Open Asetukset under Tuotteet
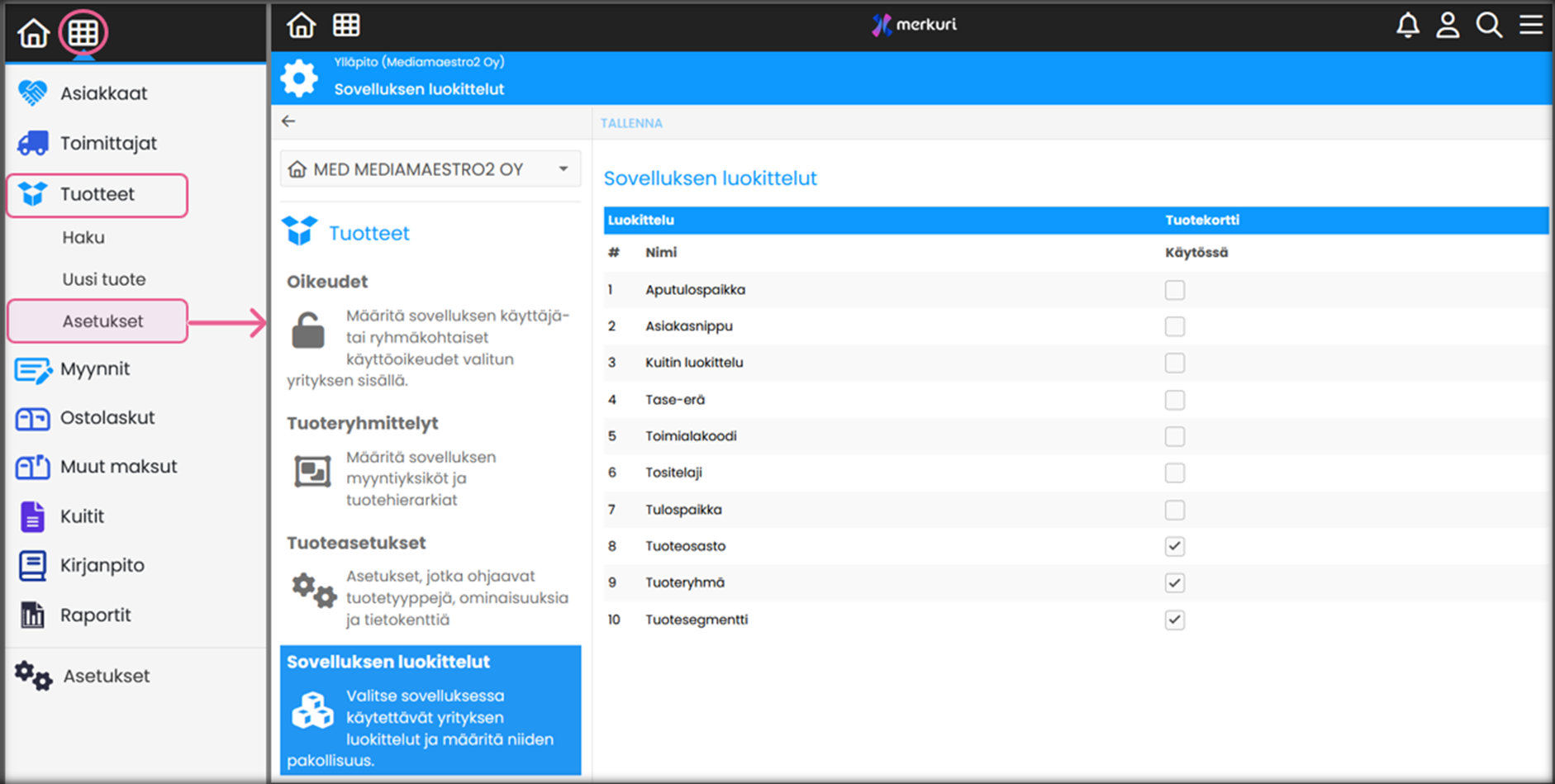Screen dimensions: 1555x784 (102, 321)
